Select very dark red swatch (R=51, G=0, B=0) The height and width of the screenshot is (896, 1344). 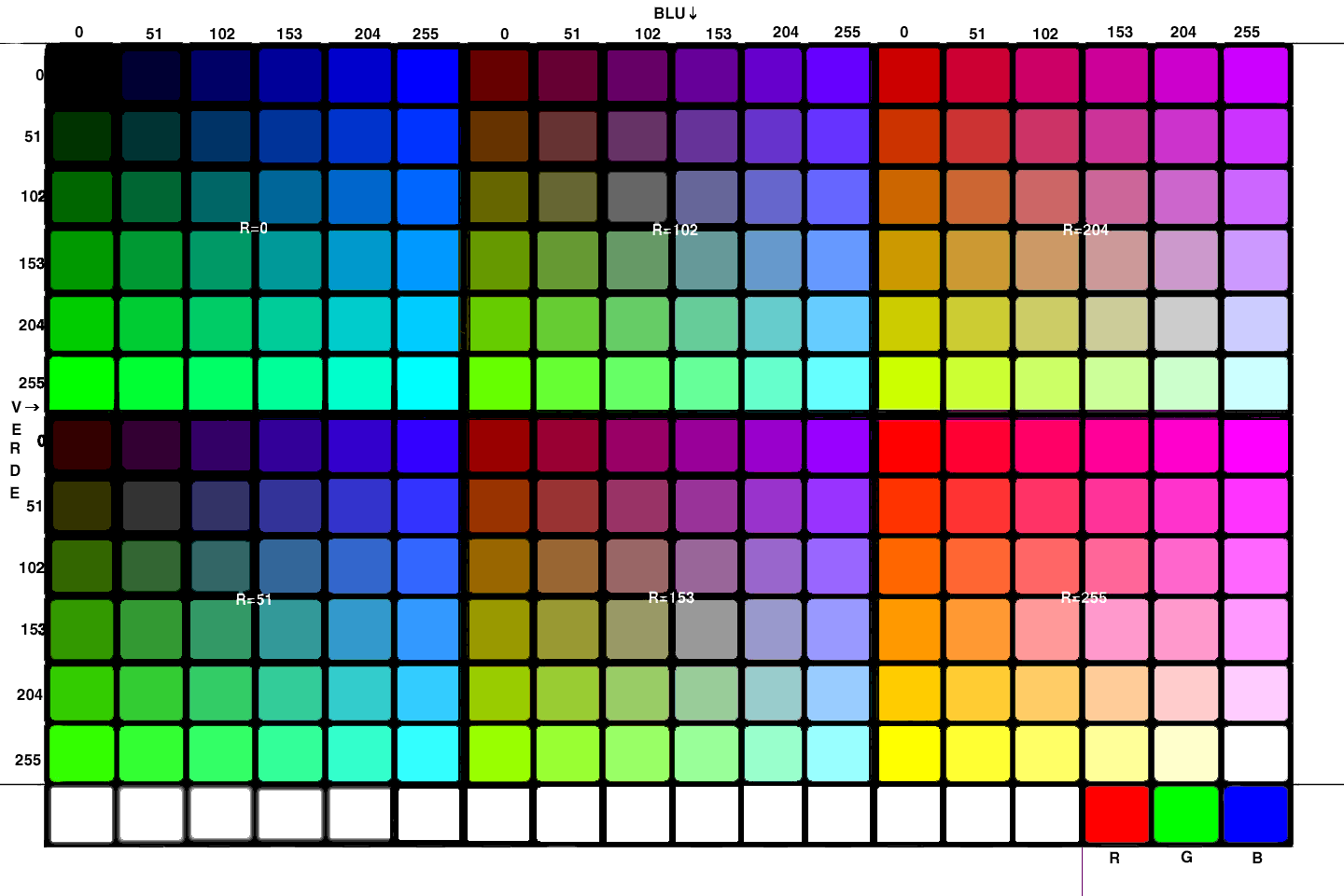81,445
